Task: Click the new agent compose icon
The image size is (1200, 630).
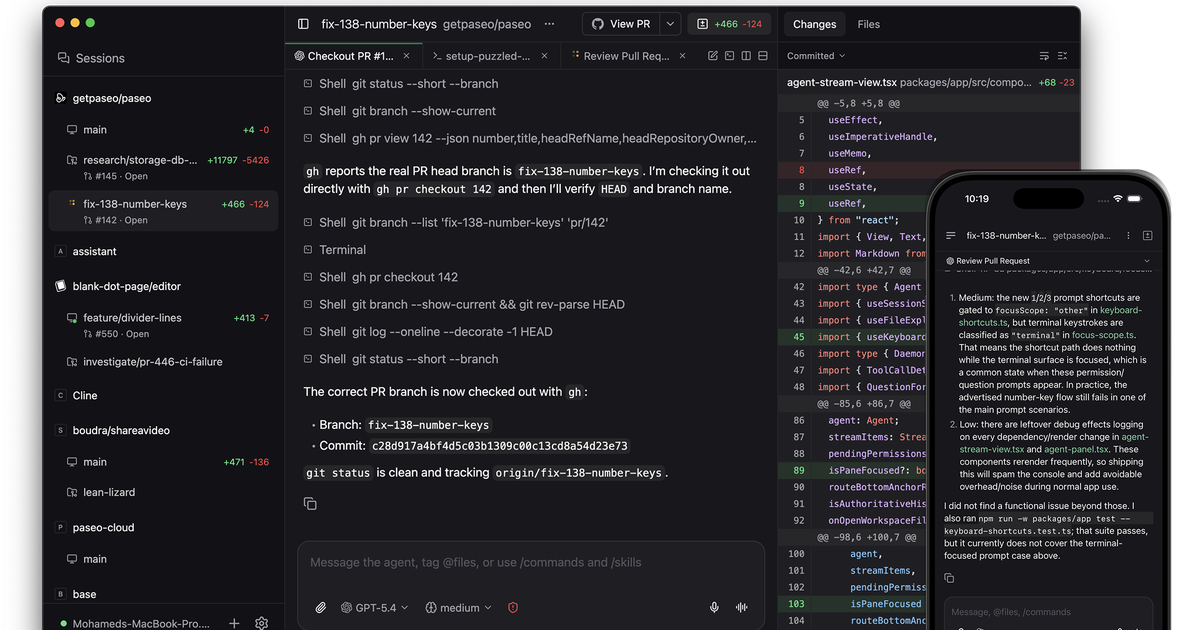Action: point(713,56)
